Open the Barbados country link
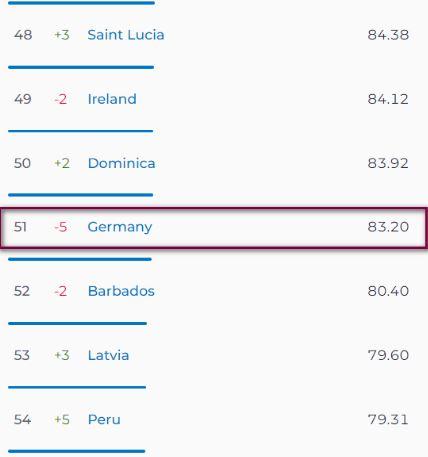Screen dimensions: 428x457 pos(121,291)
